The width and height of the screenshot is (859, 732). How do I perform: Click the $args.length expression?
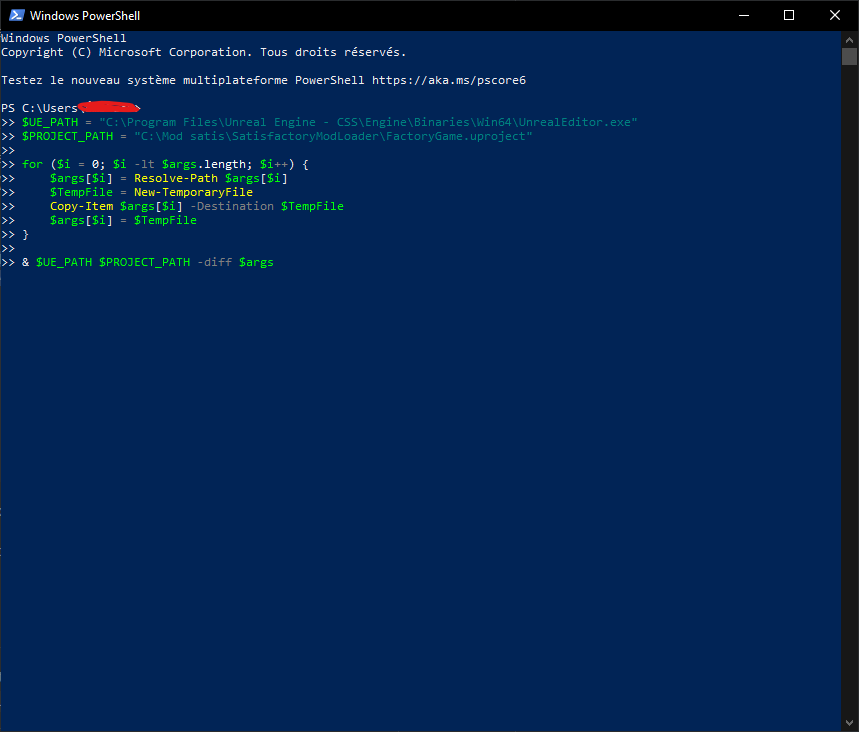(x=204, y=164)
